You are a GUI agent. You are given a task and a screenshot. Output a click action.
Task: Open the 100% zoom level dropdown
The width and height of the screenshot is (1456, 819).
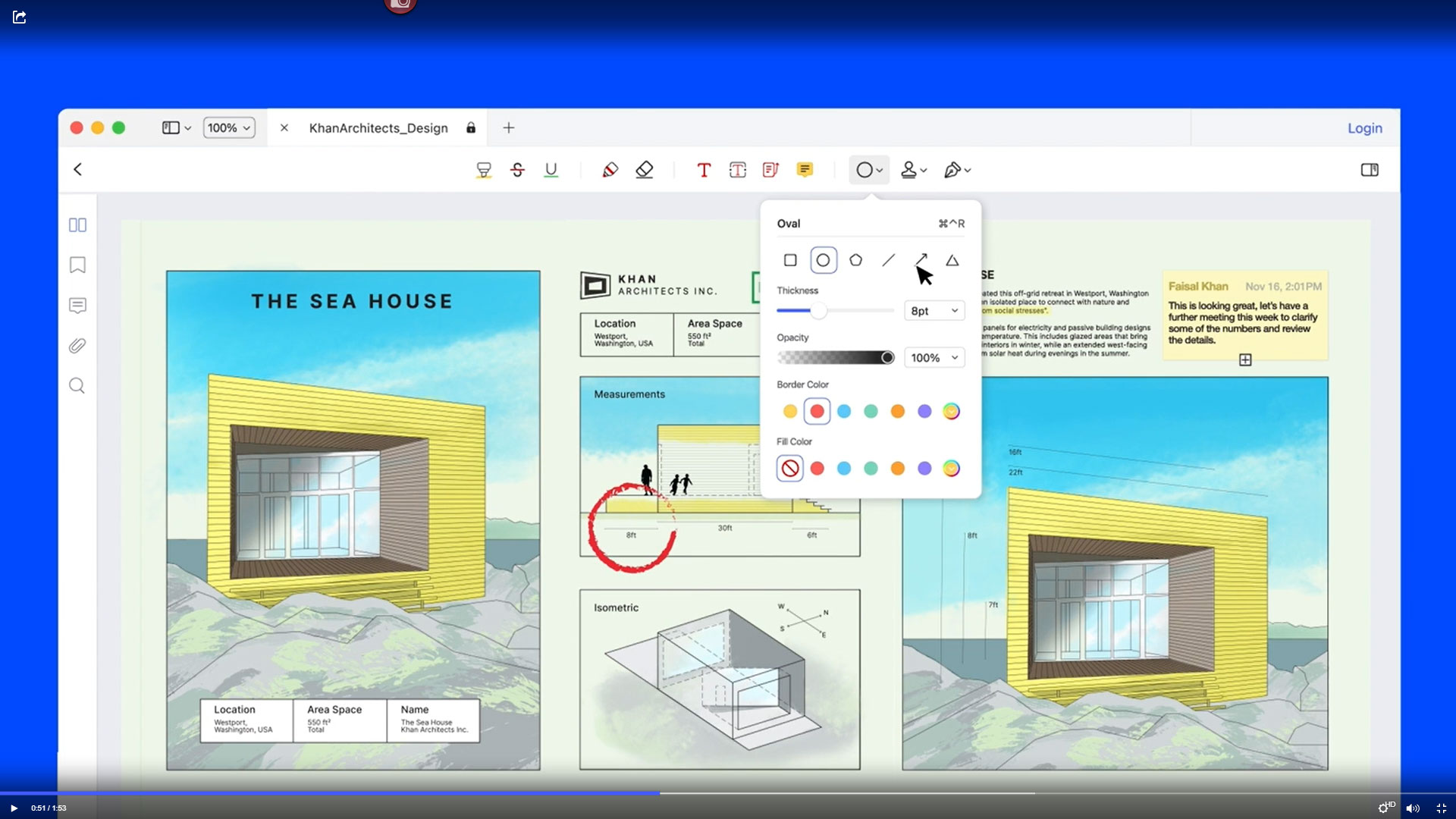click(x=228, y=128)
